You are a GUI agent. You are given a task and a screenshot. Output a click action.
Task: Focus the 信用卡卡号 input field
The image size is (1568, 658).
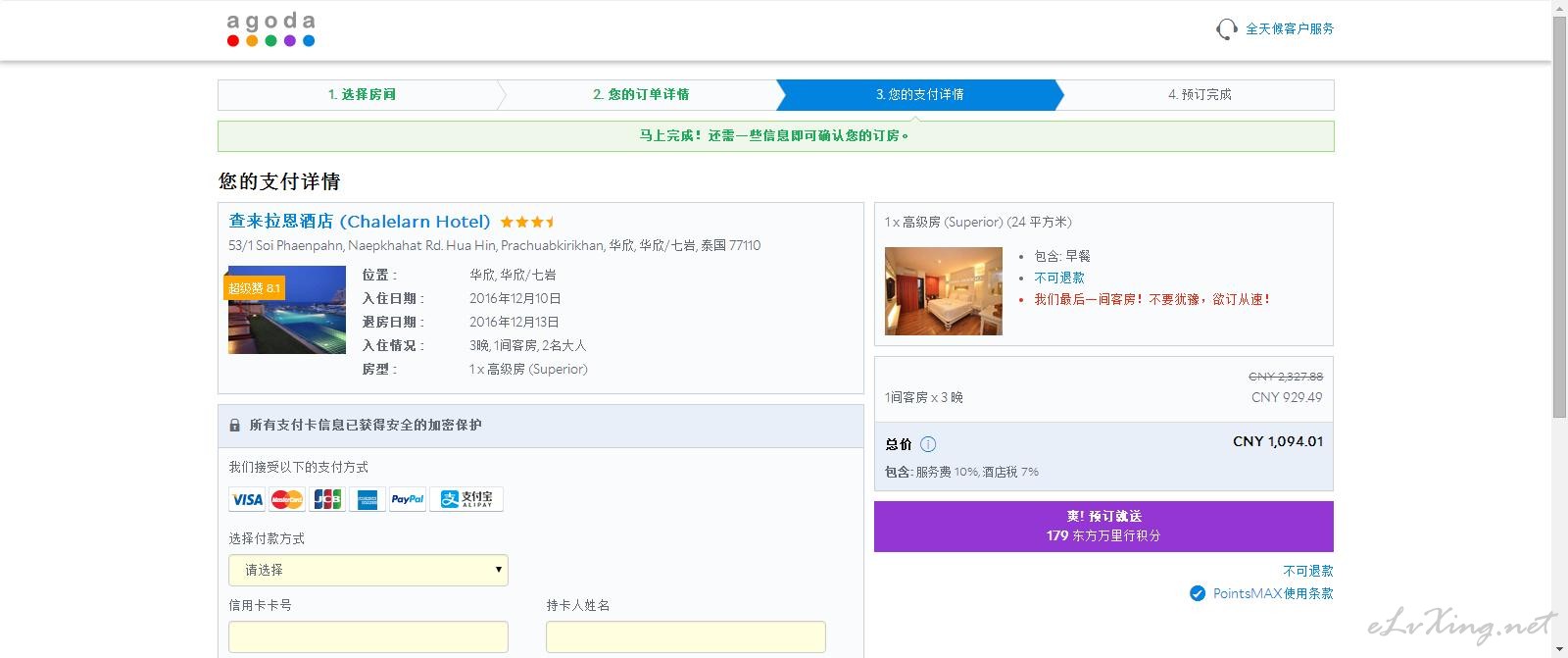pyautogui.click(x=368, y=636)
